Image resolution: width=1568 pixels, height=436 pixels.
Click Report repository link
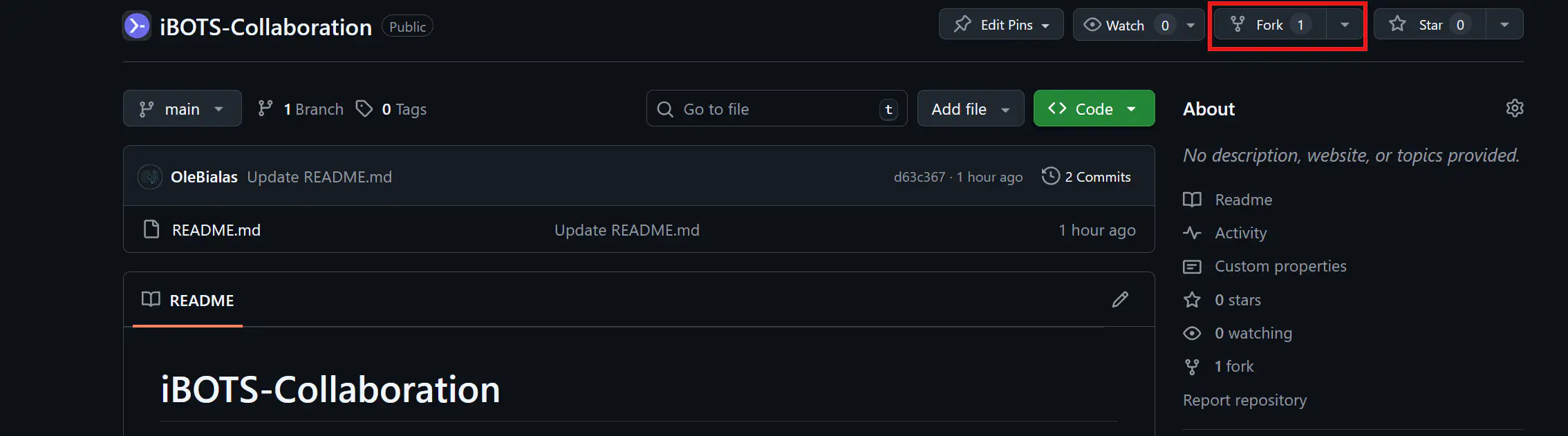point(1244,400)
